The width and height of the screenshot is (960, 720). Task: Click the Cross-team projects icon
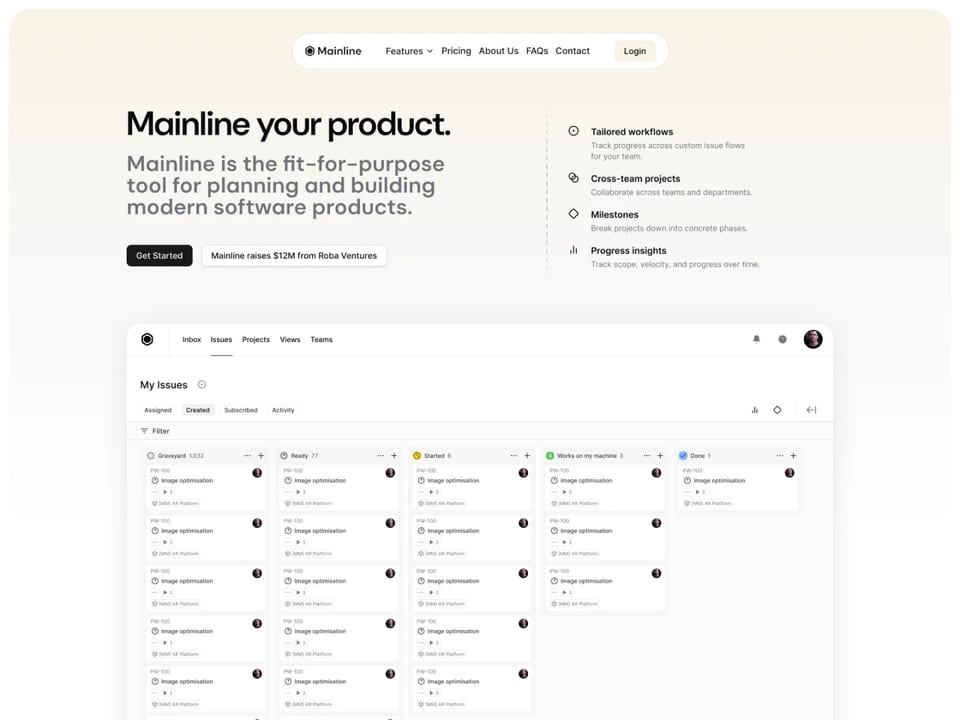(573, 178)
